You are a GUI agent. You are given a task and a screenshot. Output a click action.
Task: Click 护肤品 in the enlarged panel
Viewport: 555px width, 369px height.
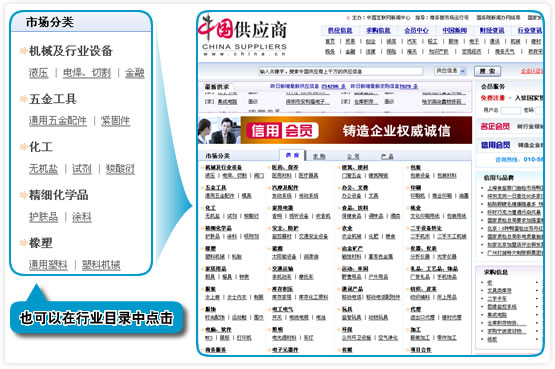coord(43,217)
